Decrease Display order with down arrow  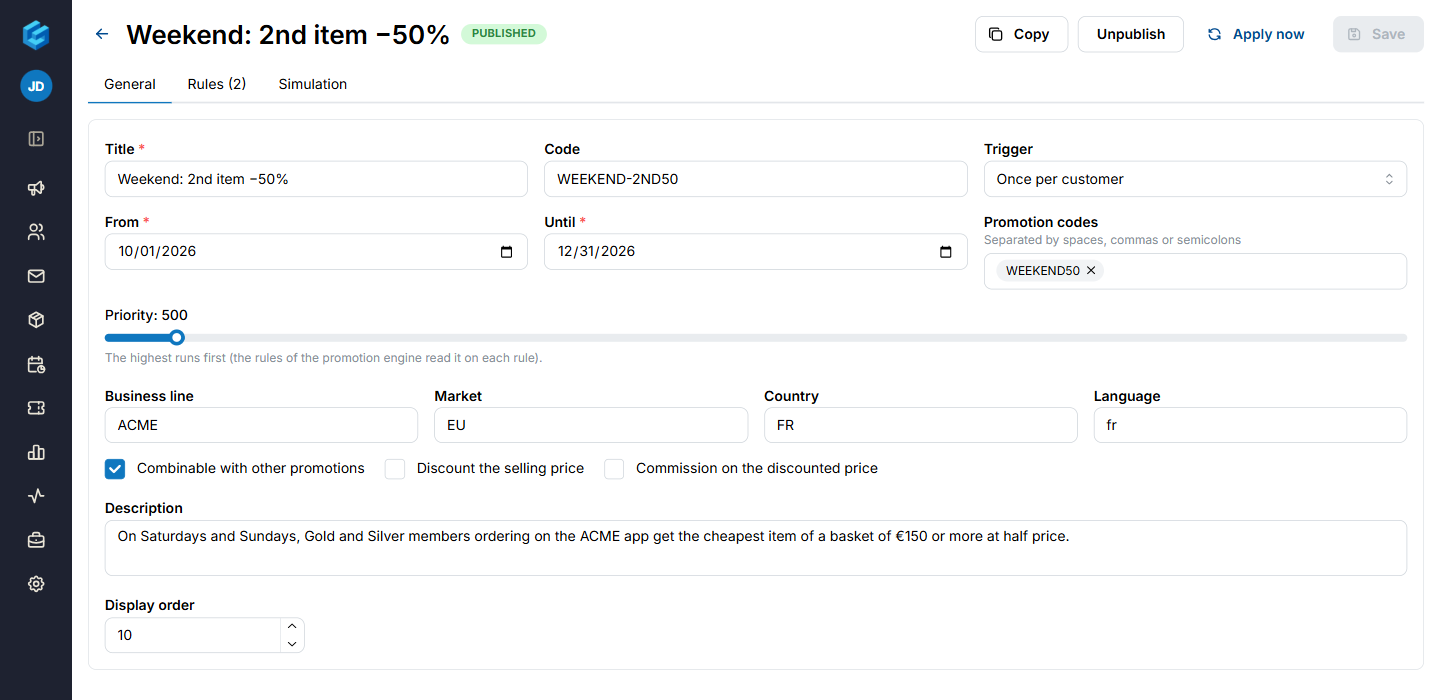[x=292, y=644]
